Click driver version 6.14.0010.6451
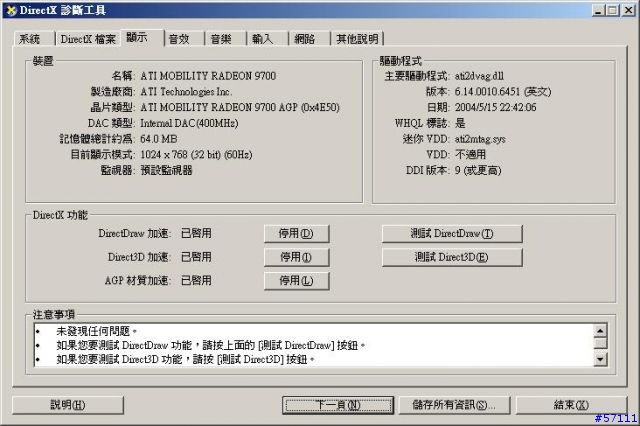Image resolution: width=640 pixels, height=426 pixels. 487,92
